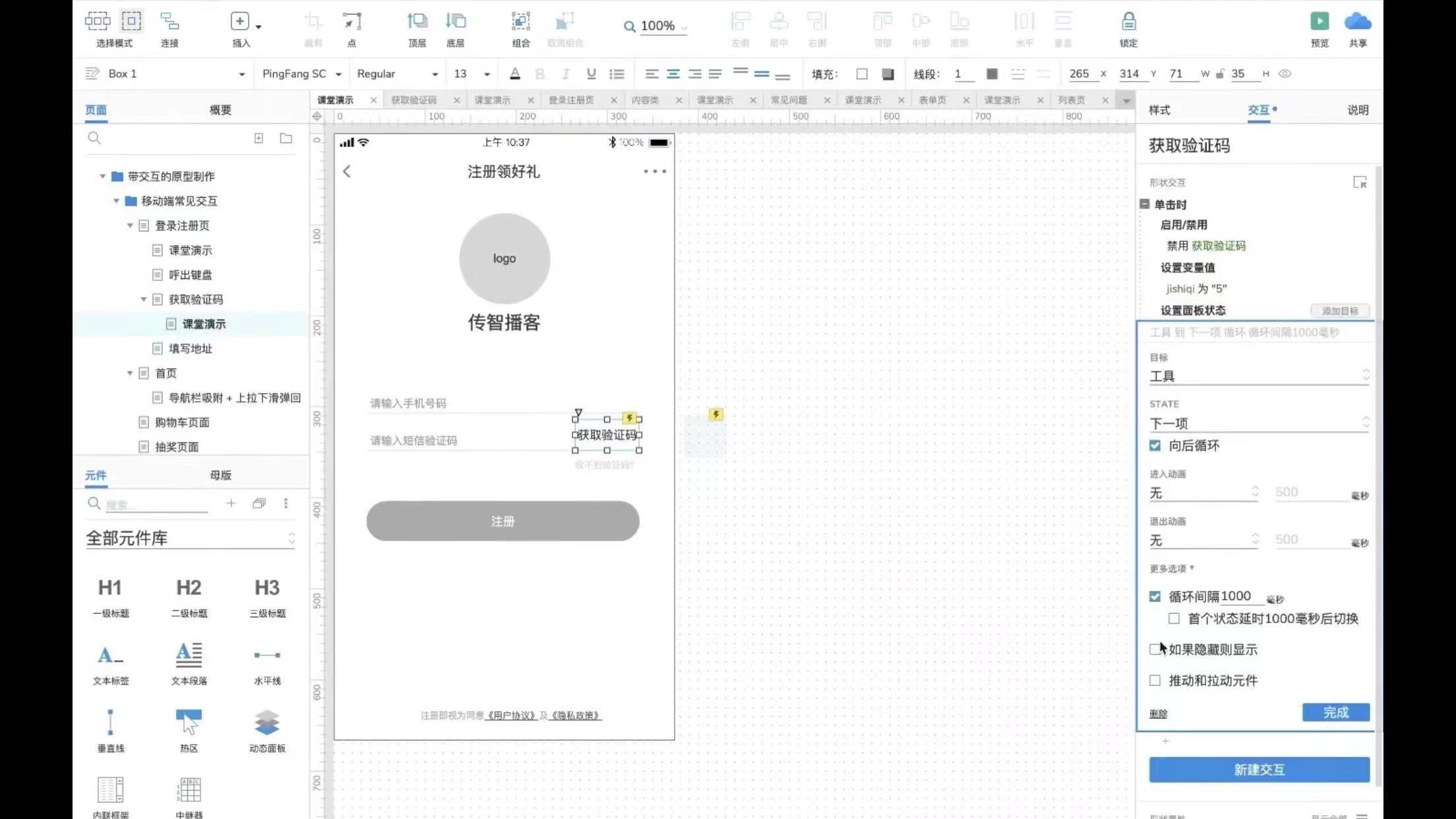
Task: Select the Connect (连接) tool
Action: click(169, 22)
